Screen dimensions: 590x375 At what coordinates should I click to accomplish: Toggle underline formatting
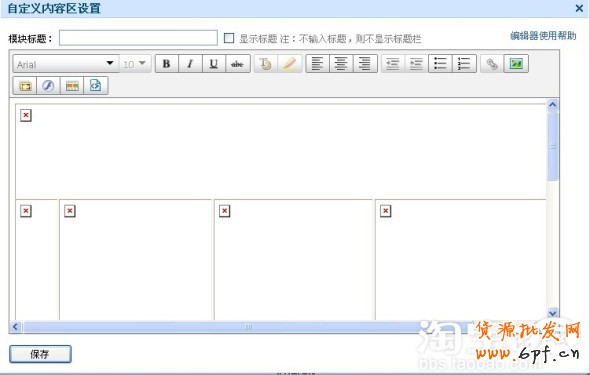214,64
